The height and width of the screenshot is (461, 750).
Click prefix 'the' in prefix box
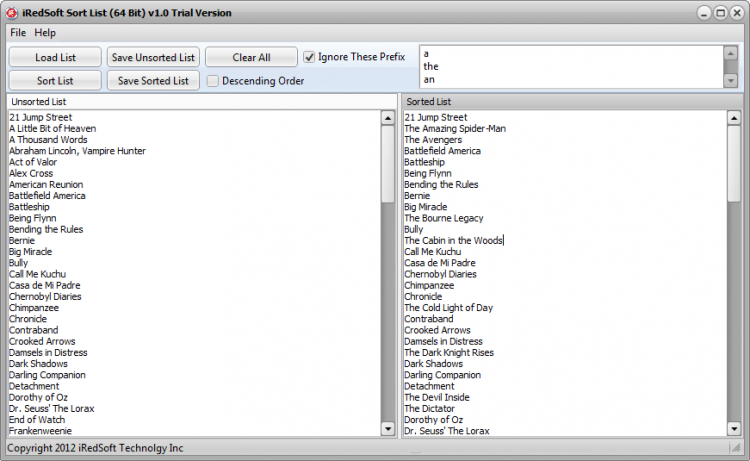click(x=431, y=66)
